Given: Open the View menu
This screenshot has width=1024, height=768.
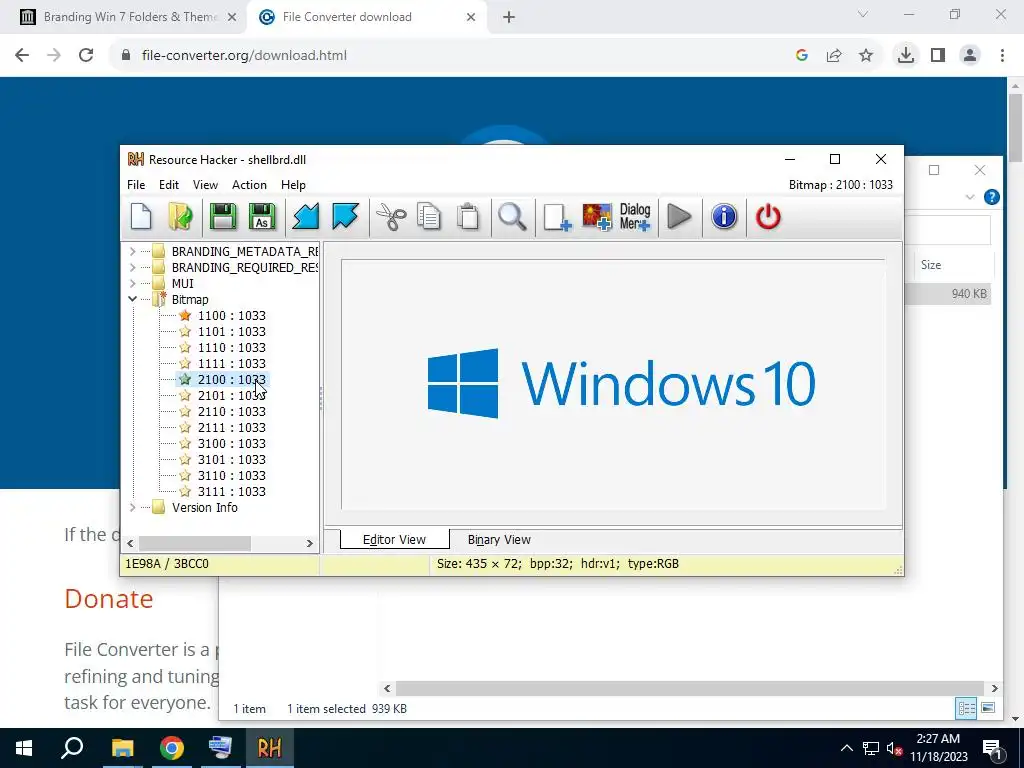Looking at the screenshot, I should point(205,185).
